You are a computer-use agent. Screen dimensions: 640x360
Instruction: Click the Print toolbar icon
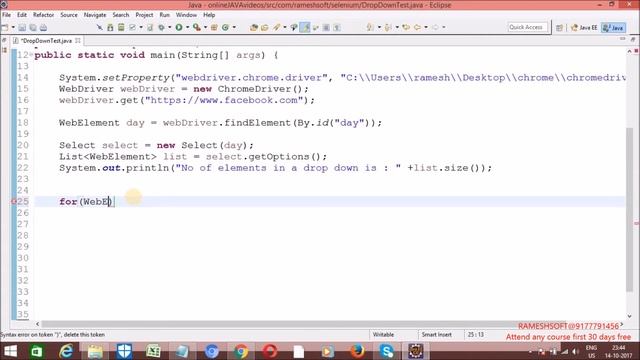point(43,27)
